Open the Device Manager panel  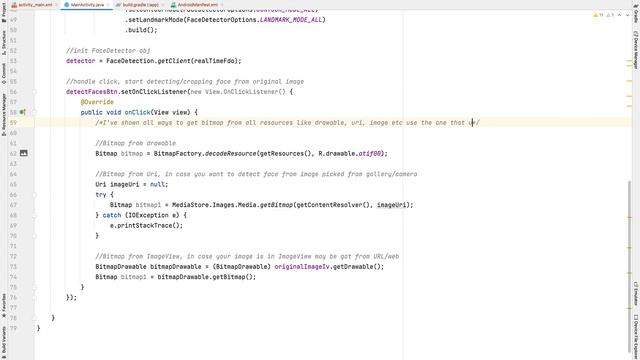636,50
